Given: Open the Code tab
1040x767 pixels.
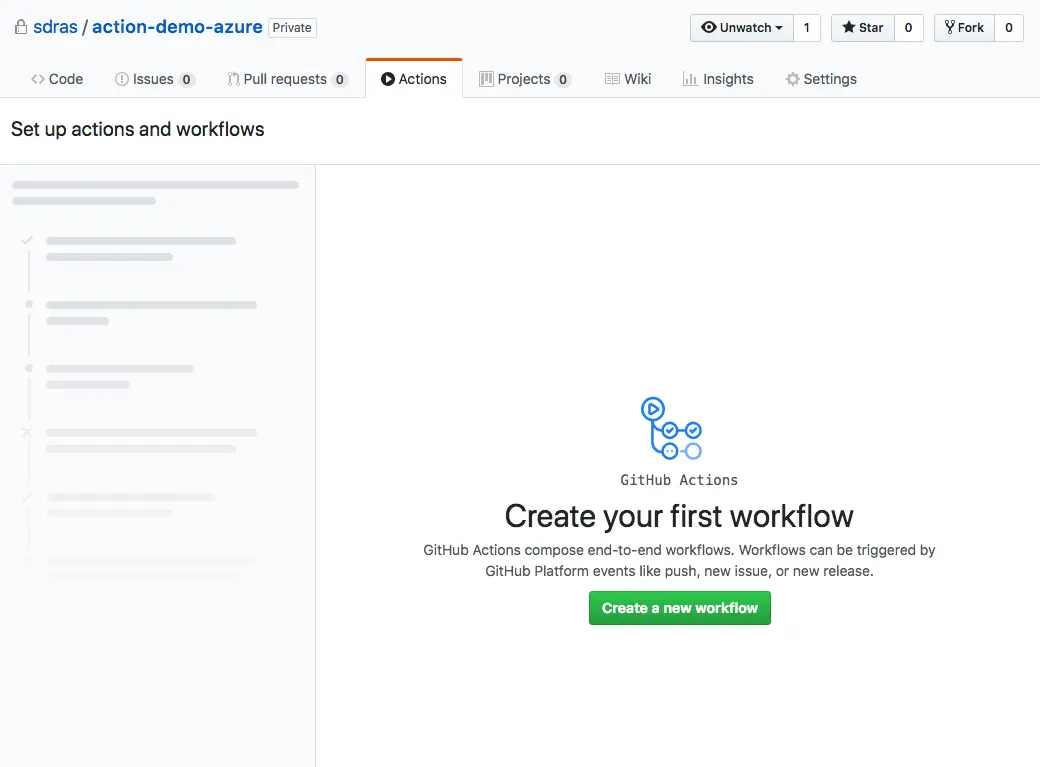Looking at the screenshot, I should [57, 79].
